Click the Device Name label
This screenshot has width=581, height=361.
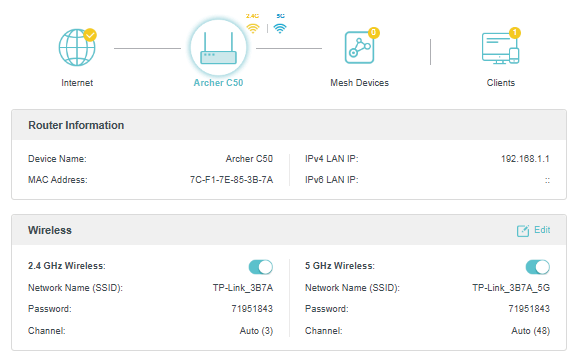57,159
